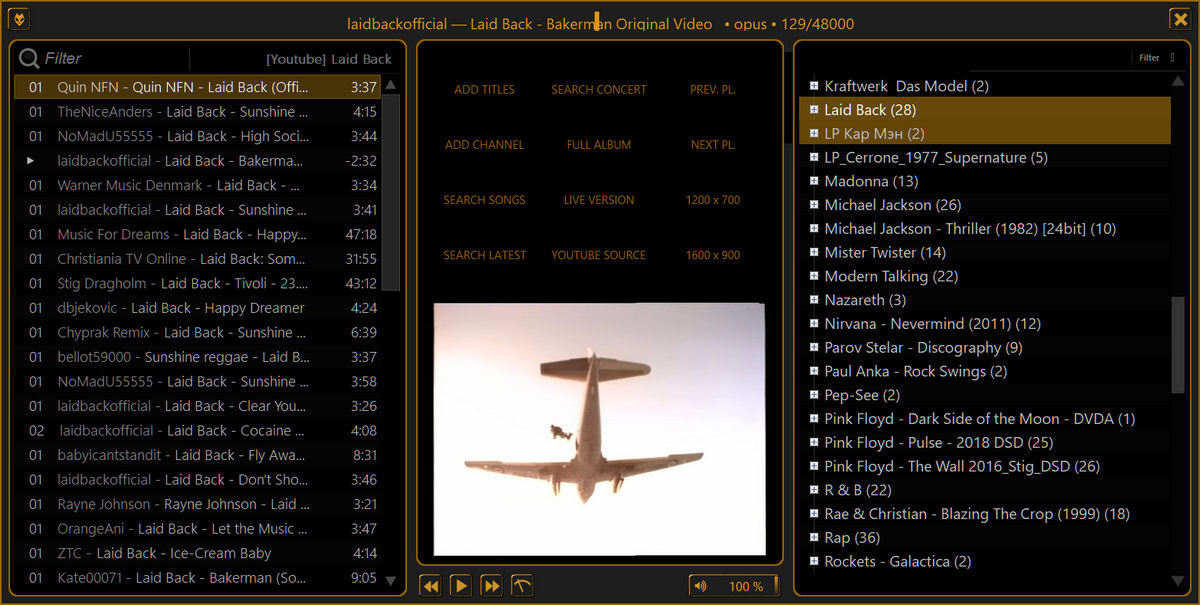Expand the Laid Back (28) node
The width and height of the screenshot is (1200, 605).
pyautogui.click(x=814, y=110)
